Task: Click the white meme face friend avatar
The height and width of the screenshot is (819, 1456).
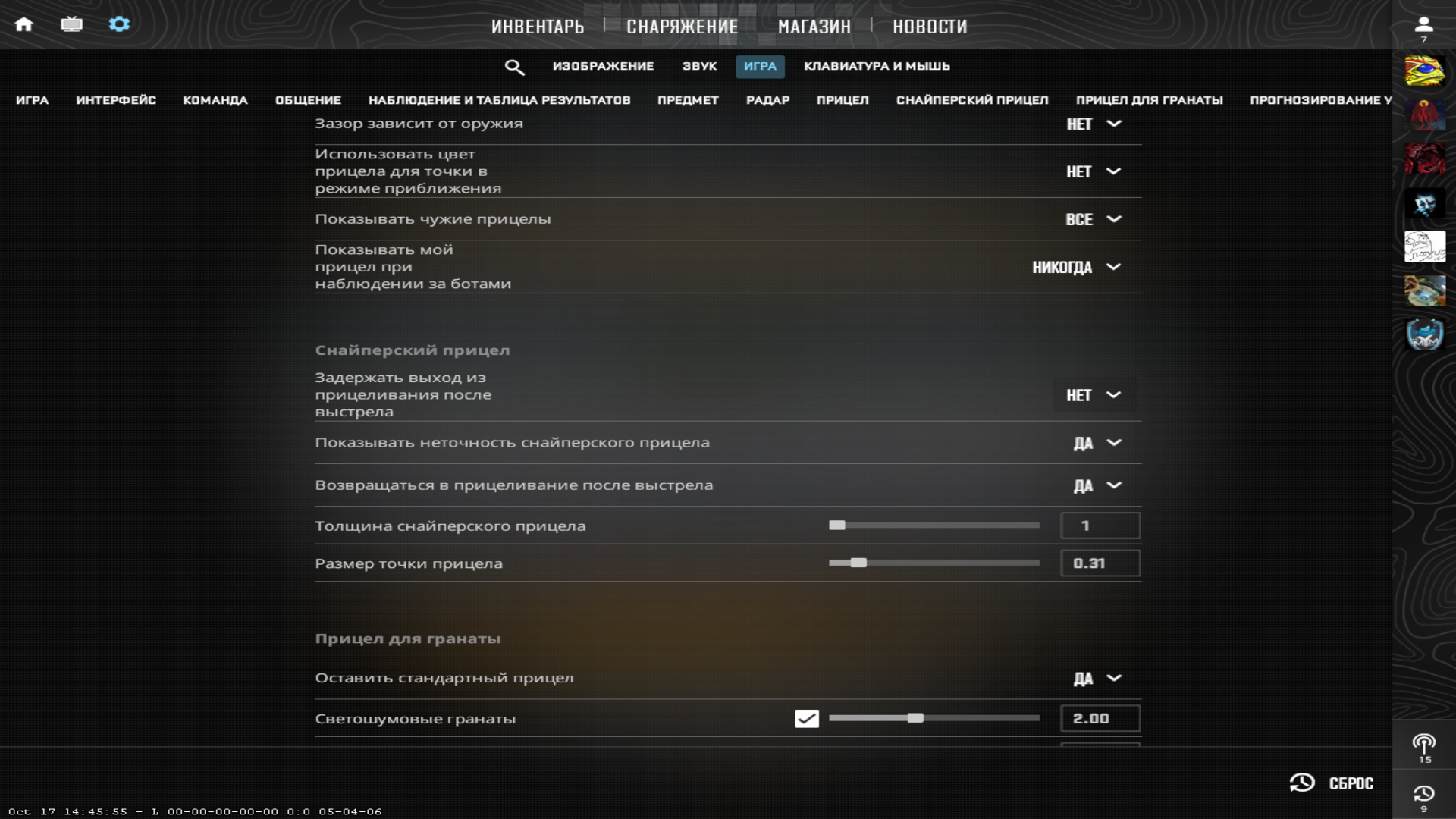Action: click(1424, 247)
